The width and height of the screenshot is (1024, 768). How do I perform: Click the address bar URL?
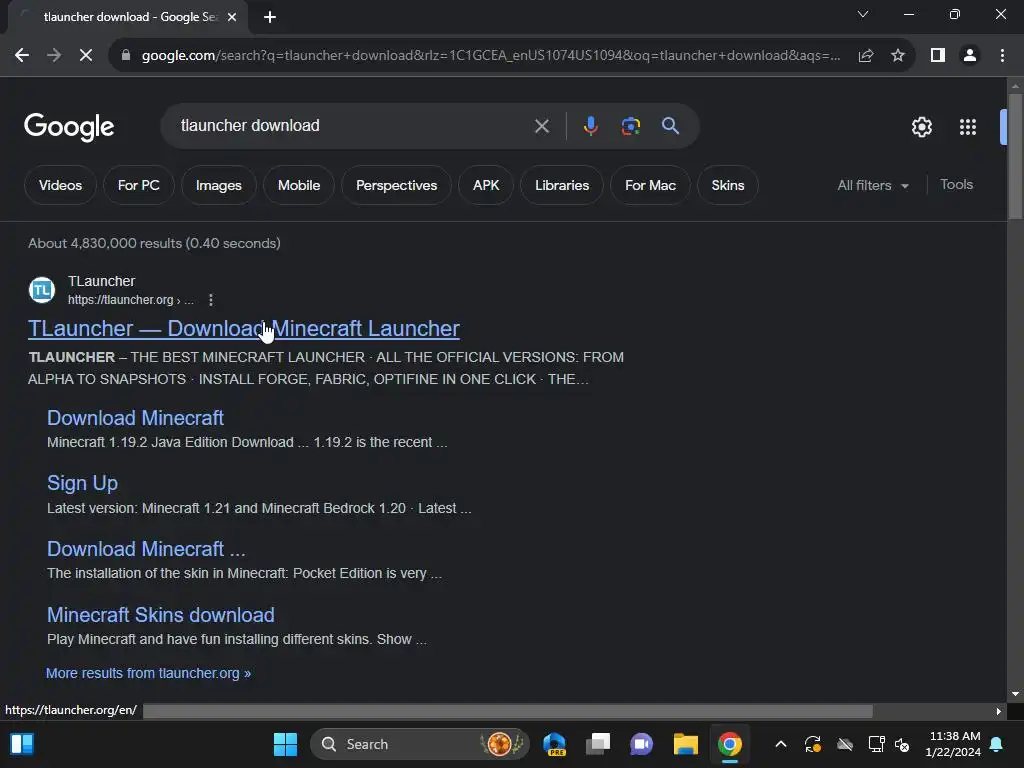[x=490, y=56]
